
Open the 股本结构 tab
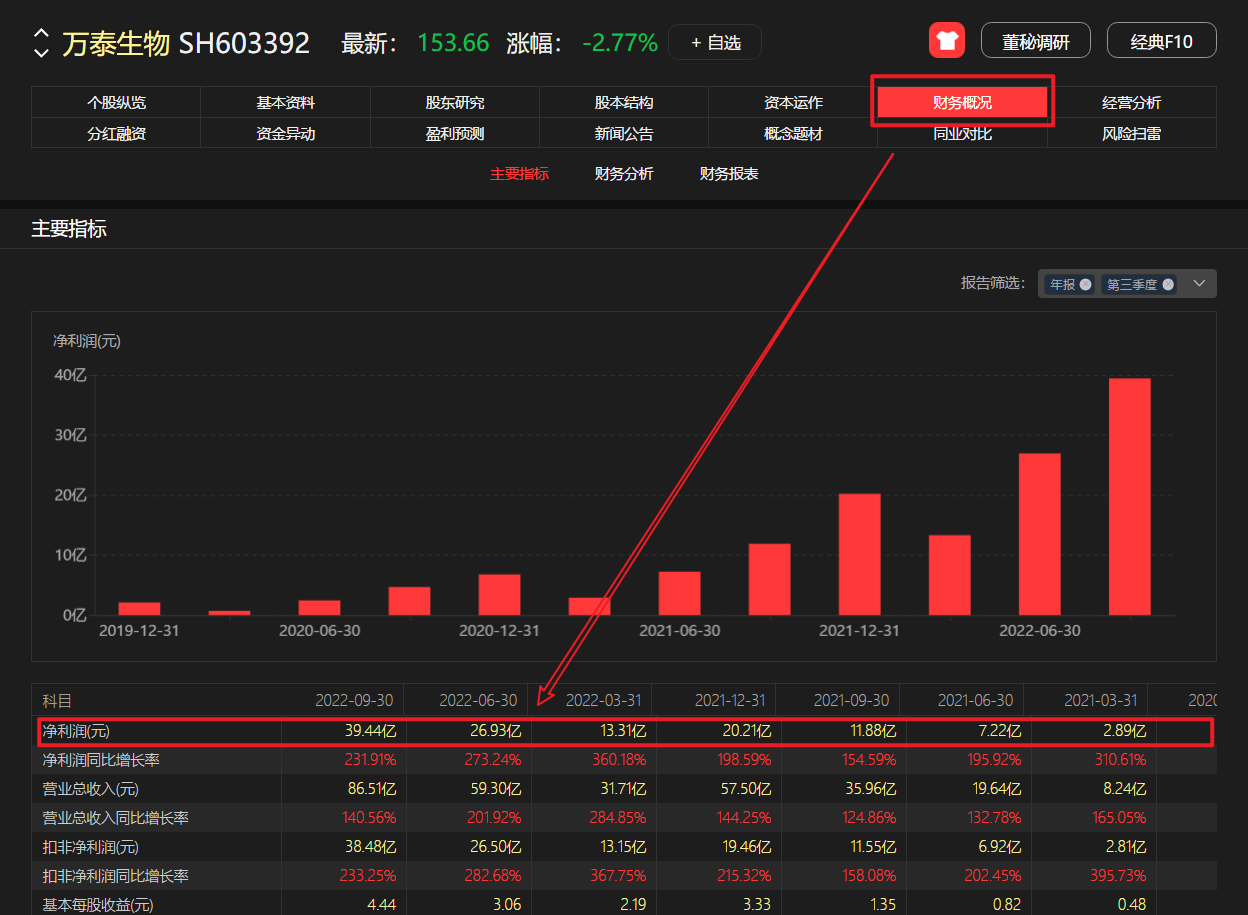click(x=624, y=102)
